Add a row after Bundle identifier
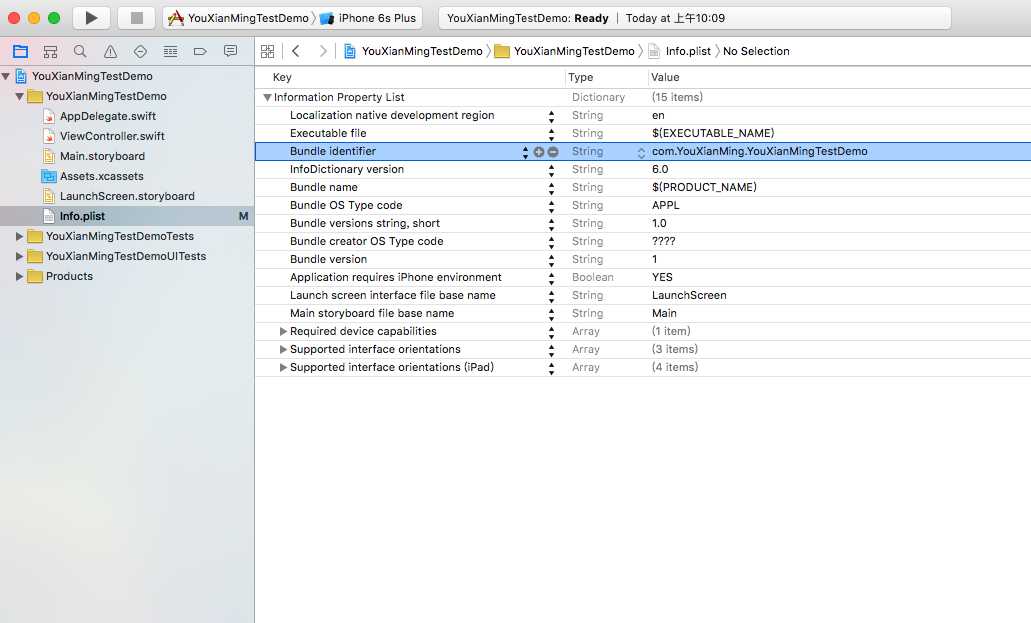This screenshot has width=1031, height=623. 539,152
